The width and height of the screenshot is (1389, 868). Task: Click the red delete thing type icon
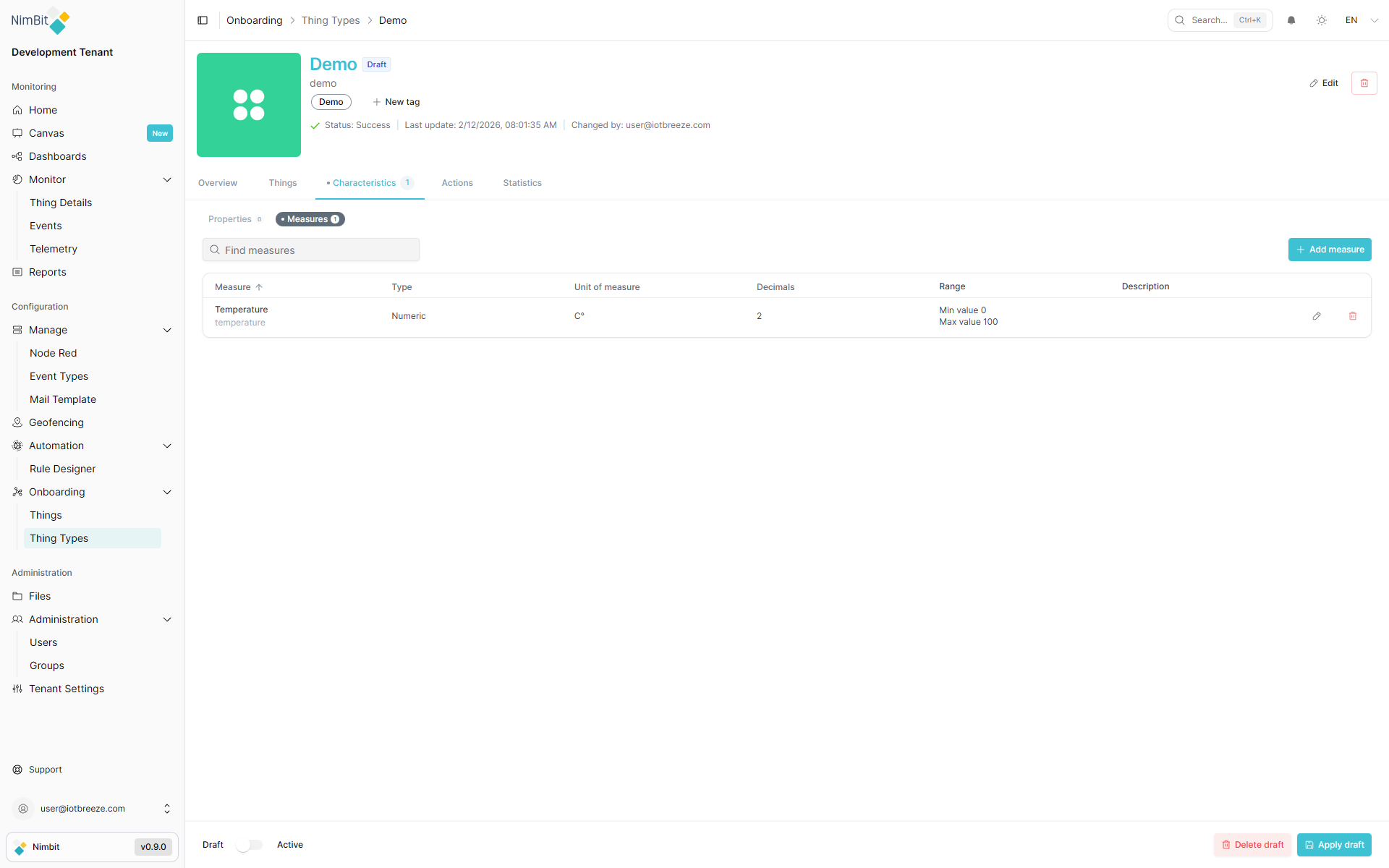pos(1364,83)
